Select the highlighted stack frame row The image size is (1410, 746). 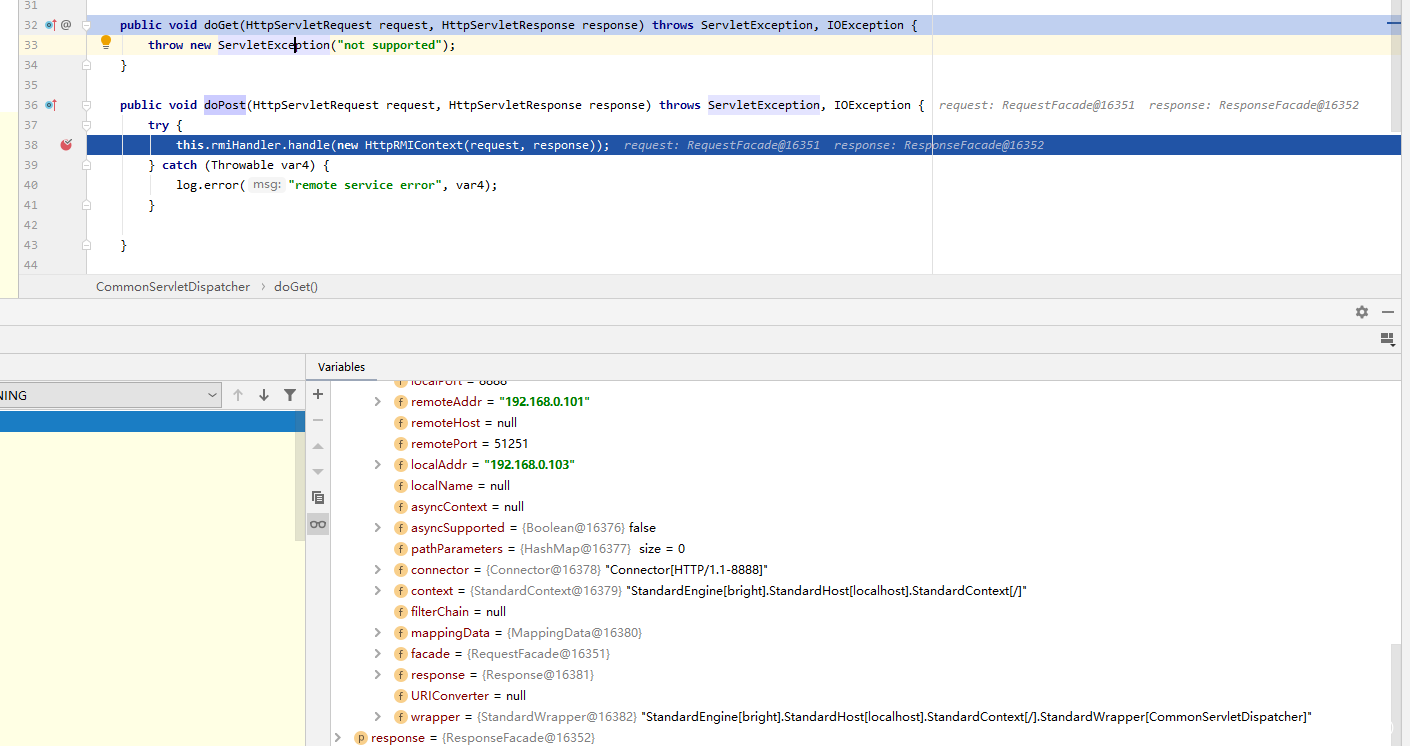tap(150, 422)
